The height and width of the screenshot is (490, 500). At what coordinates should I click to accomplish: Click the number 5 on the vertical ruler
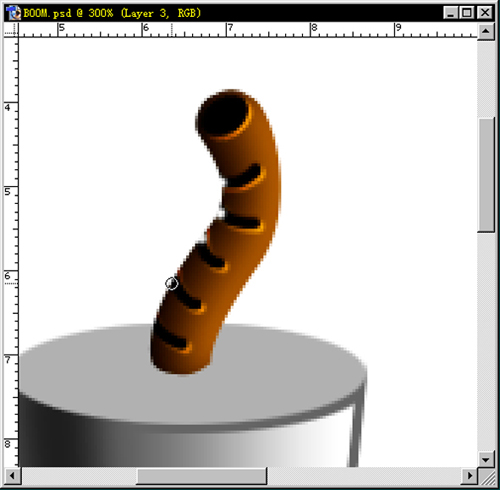(x=7, y=192)
